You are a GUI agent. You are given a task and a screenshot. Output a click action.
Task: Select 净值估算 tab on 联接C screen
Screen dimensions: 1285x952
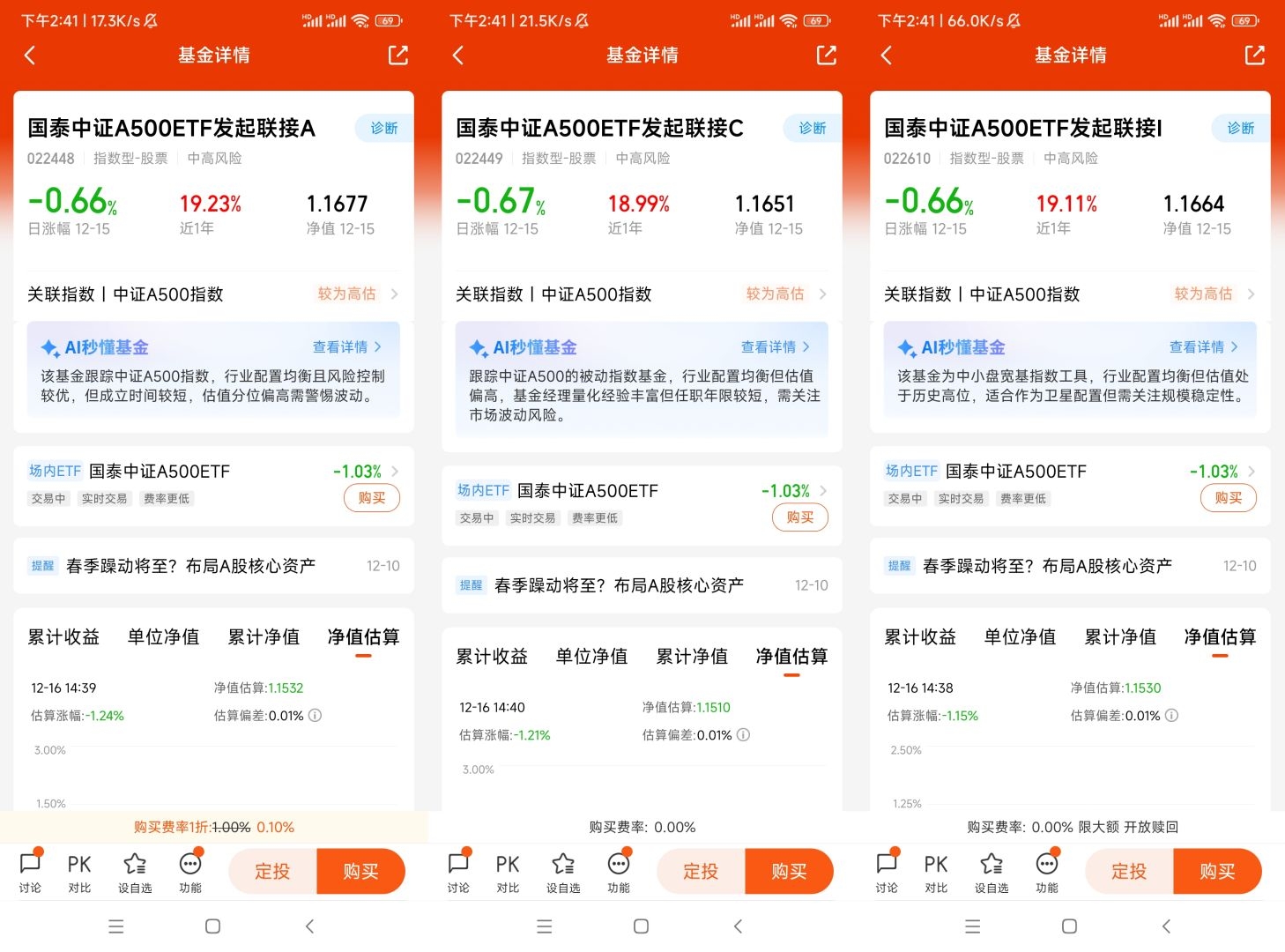pyautogui.click(x=791, y=657)
